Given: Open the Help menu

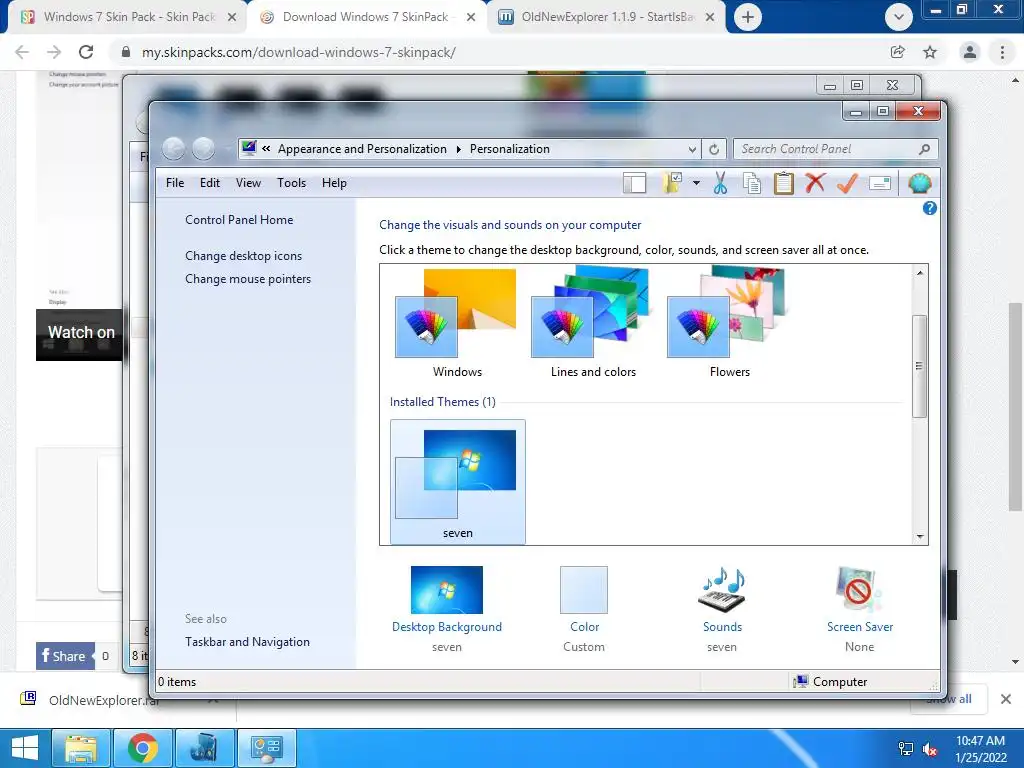Looking at the screenshot, I should pos(334,183).
